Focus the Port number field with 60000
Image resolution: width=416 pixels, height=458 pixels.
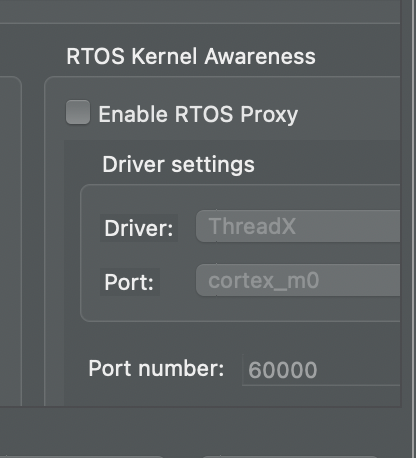(321, 370)
